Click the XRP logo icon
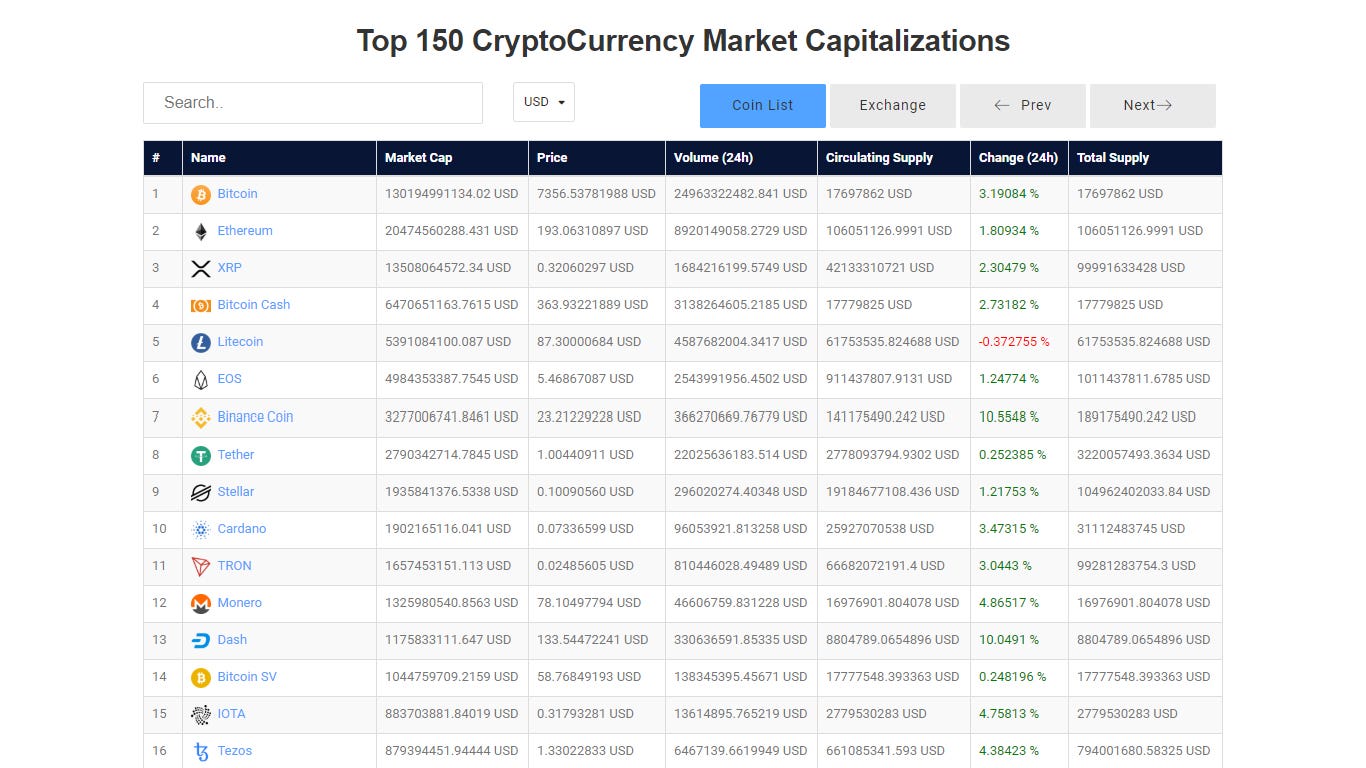Screen dimensions: 1366x768 (x=201, y=268)
